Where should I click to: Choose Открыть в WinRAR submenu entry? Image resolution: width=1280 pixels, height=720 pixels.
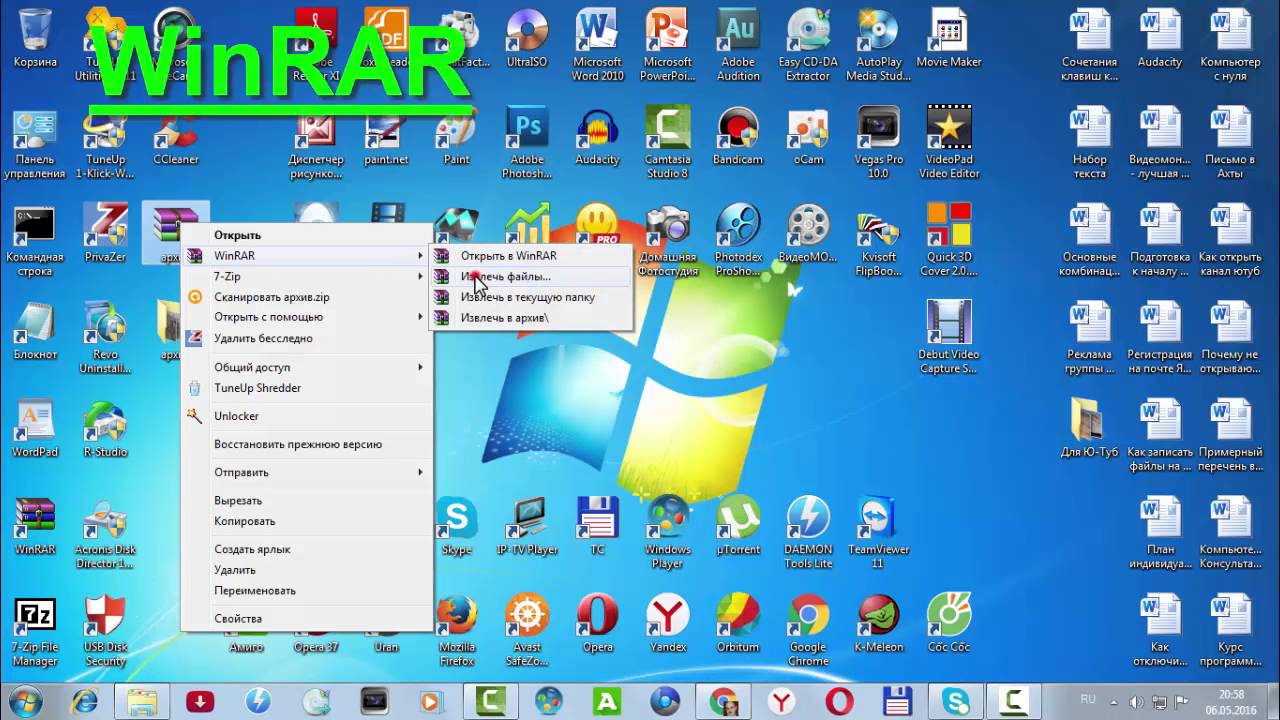click(x=531, y=255)
